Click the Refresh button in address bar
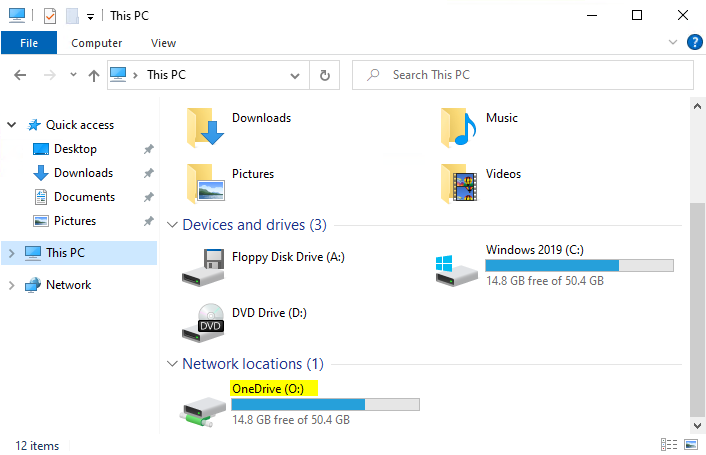This screenshot has height=455, width=706. (324, 75)
